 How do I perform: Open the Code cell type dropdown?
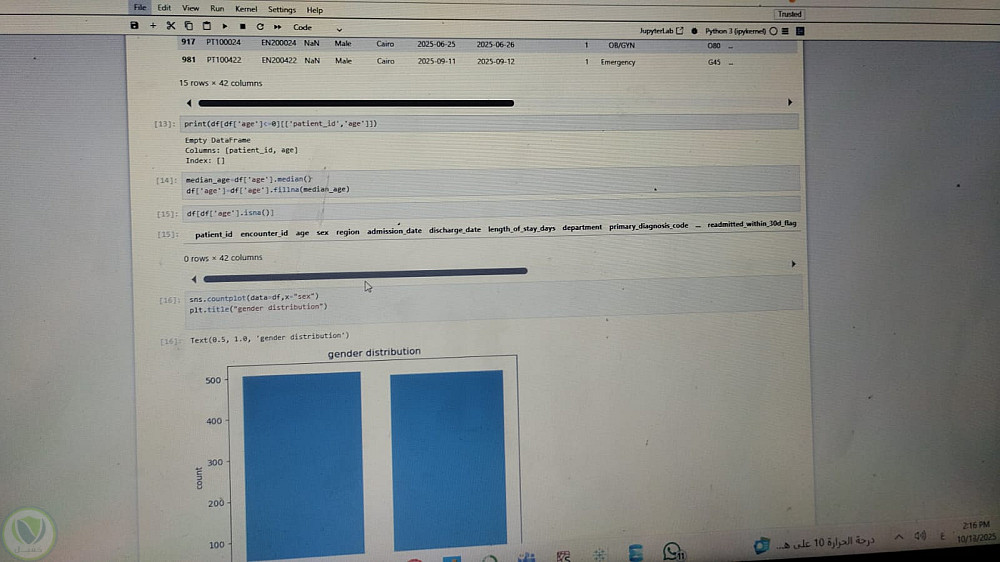tap(317, 27)
